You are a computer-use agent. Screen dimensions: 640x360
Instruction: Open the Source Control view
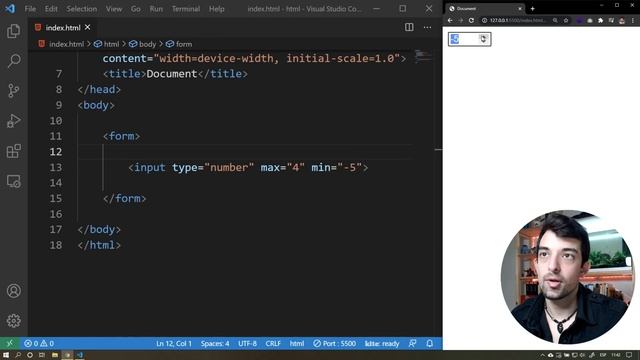click(x=13, y=91)
